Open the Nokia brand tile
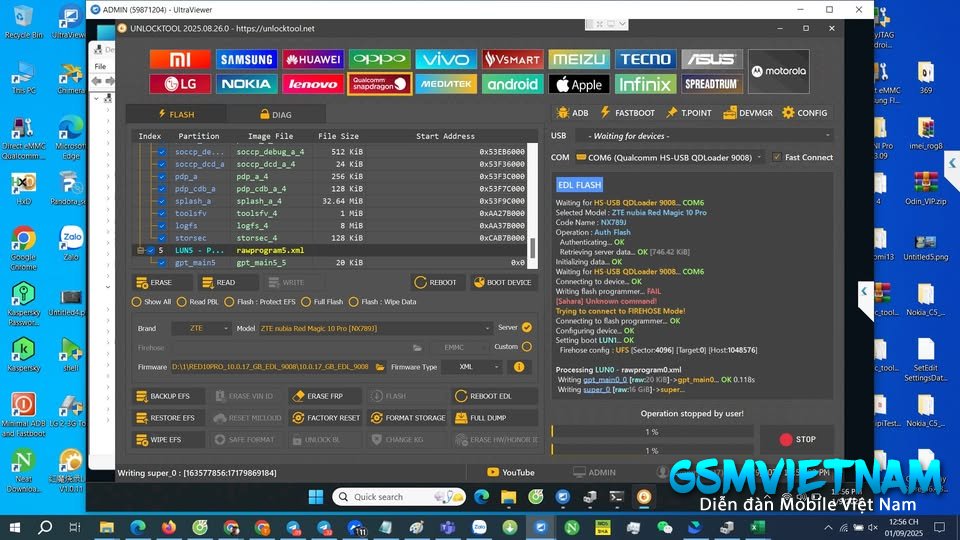This screenshot has height=540, width=960. [246, 84]
